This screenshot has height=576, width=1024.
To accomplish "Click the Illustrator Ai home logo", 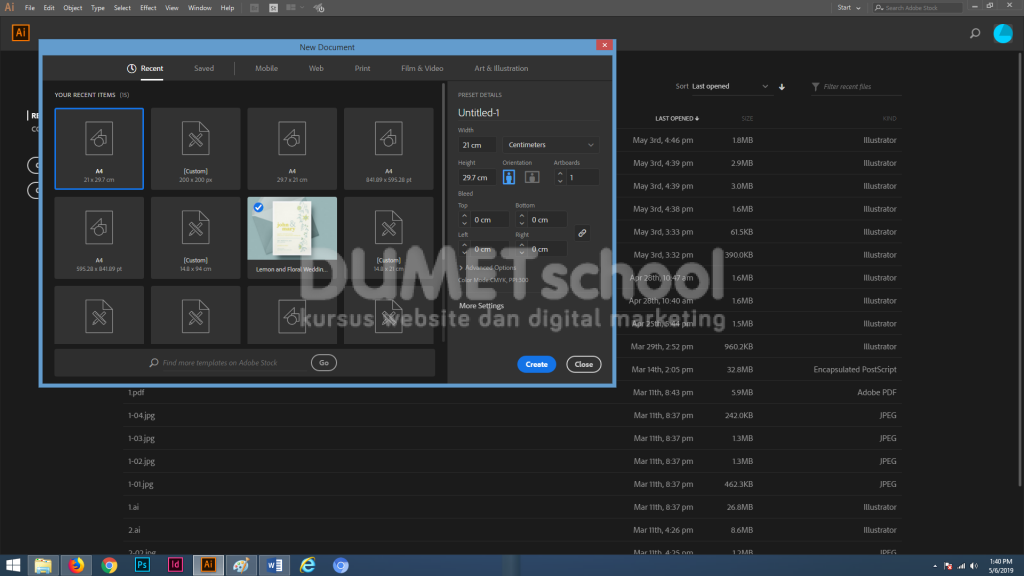I will tap(21, 33).
